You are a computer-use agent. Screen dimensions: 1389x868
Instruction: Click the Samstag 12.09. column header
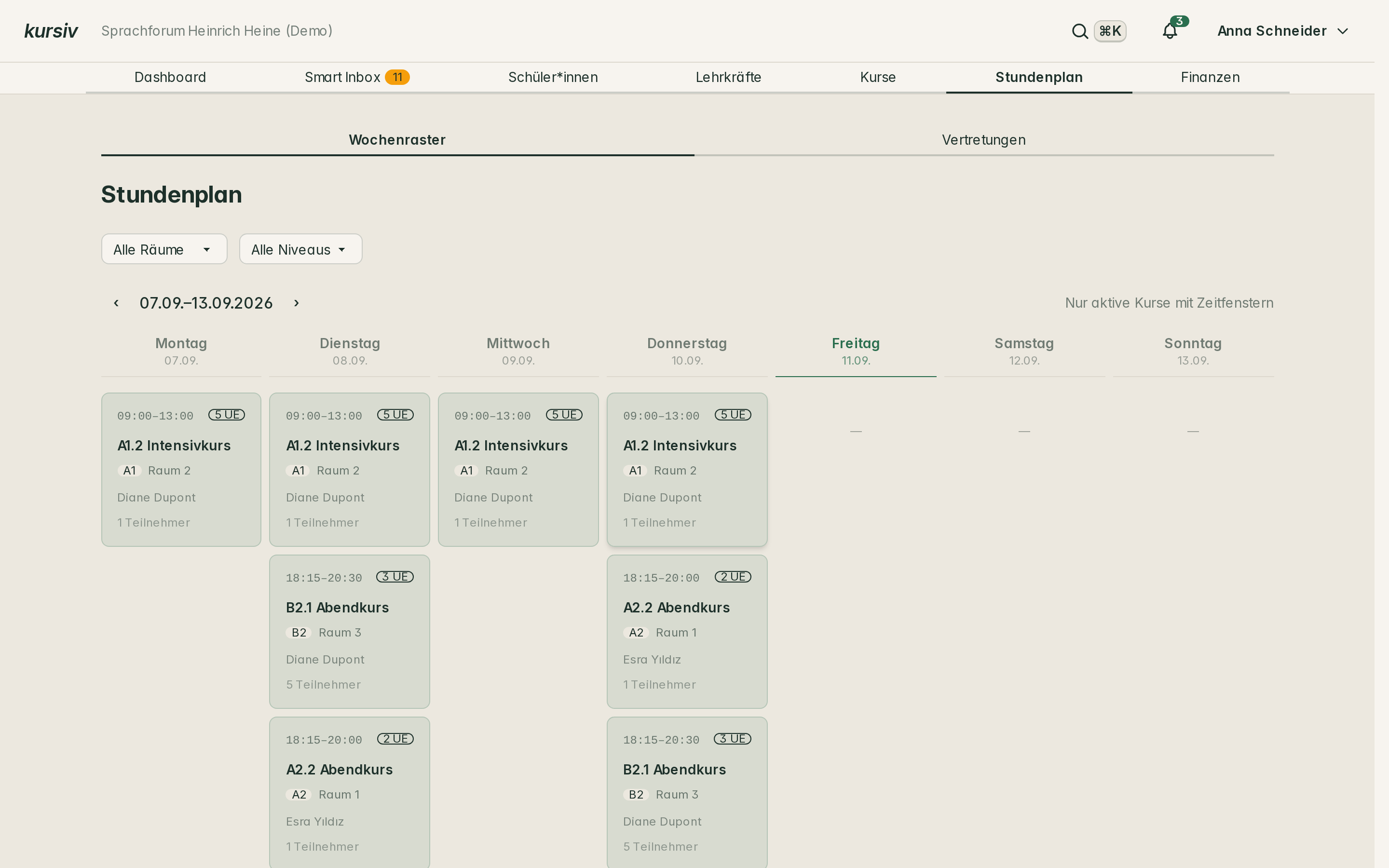coord(1024,352)
